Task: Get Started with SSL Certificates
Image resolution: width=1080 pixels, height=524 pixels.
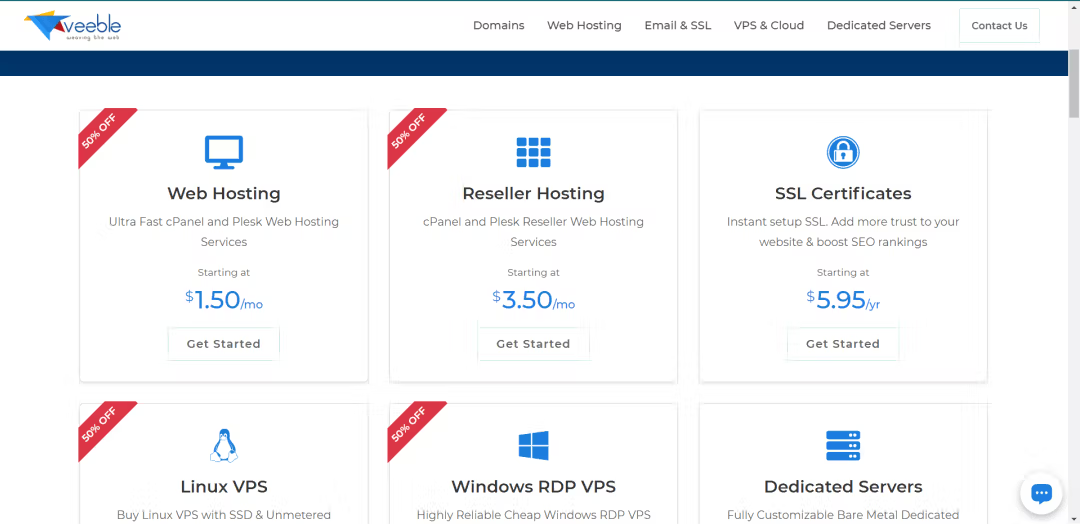Action: click(x=843, y=344)
